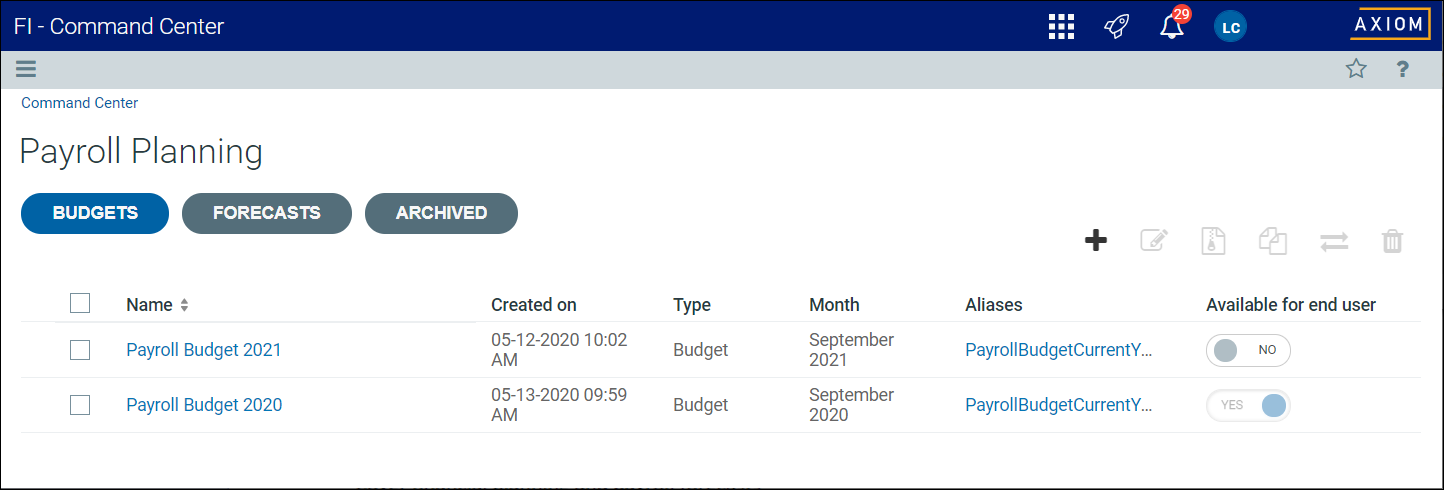Image resolution: width=1444 pixels, height=490 pixels.
Task: Click the September 2021 month cell
Action: point(851,350)
